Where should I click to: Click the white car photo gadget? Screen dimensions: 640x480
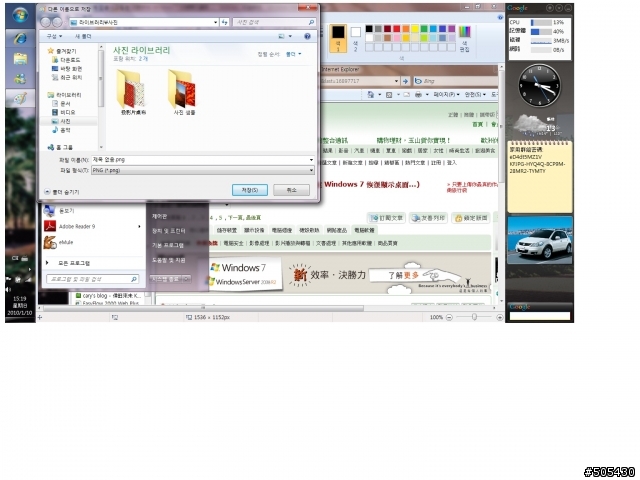(x=540, y=240)
